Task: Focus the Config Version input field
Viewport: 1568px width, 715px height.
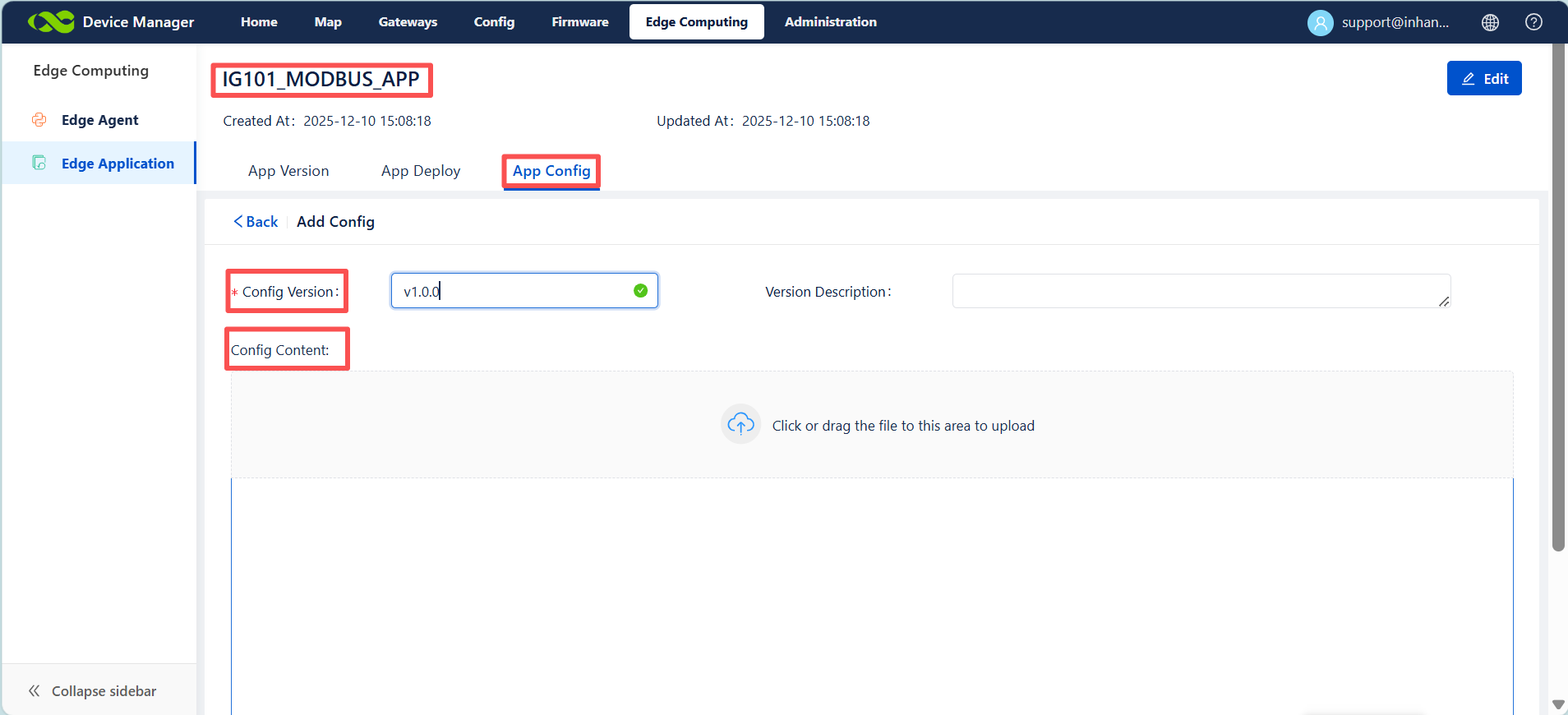Action: tap(524, 291)
